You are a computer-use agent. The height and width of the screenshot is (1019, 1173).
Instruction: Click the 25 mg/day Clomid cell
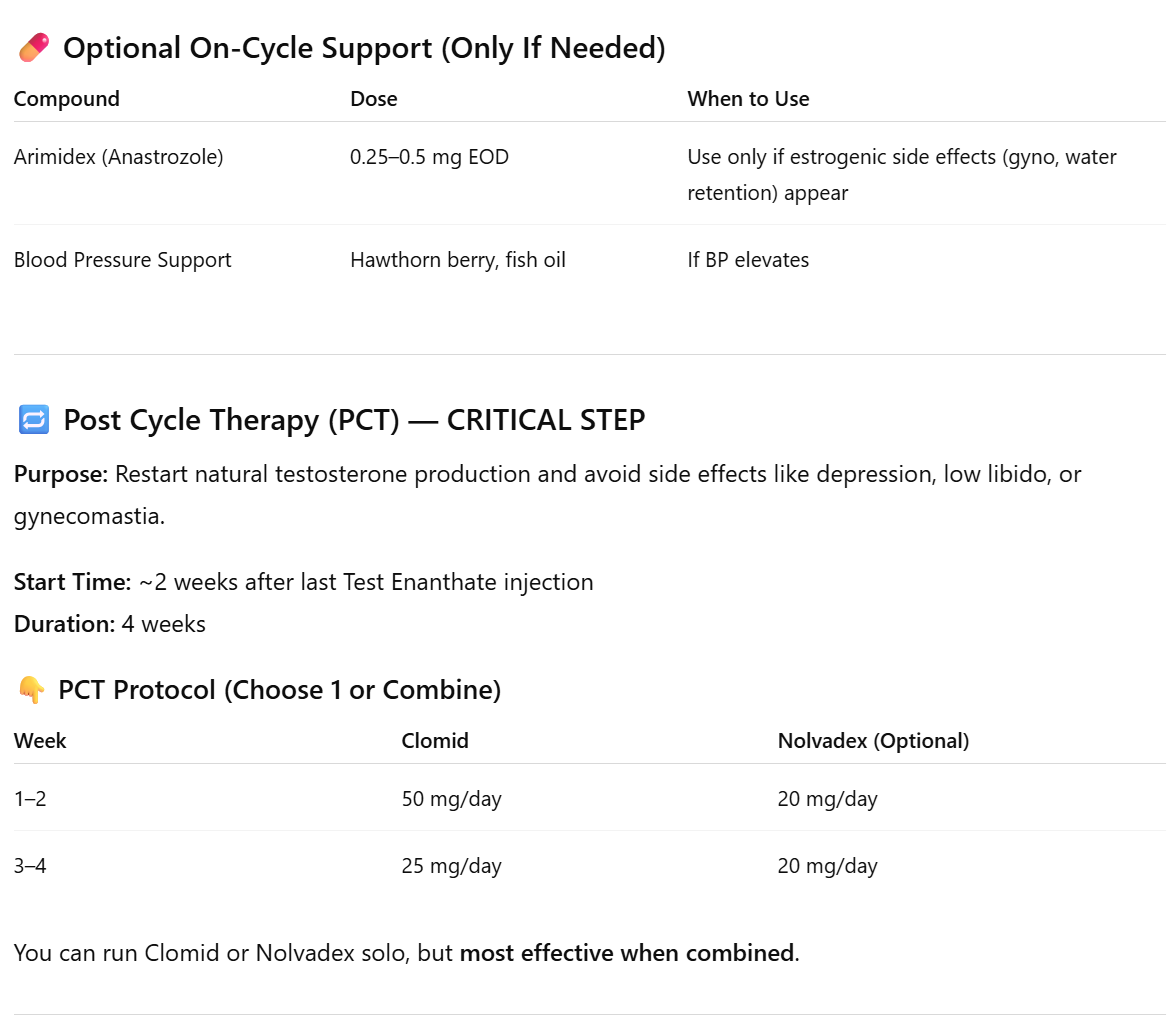[x=451, y=866]
